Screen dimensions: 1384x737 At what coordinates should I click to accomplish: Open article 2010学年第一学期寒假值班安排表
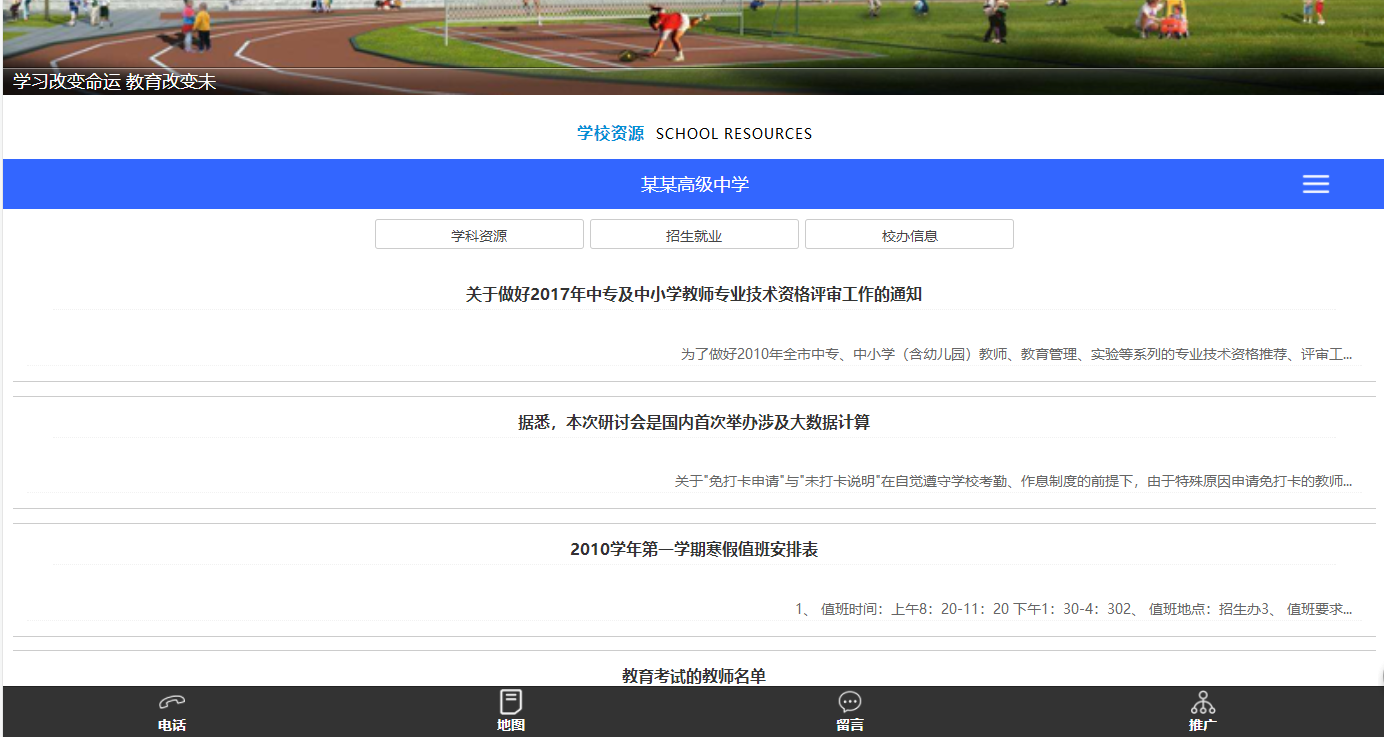tap(694, 549)
